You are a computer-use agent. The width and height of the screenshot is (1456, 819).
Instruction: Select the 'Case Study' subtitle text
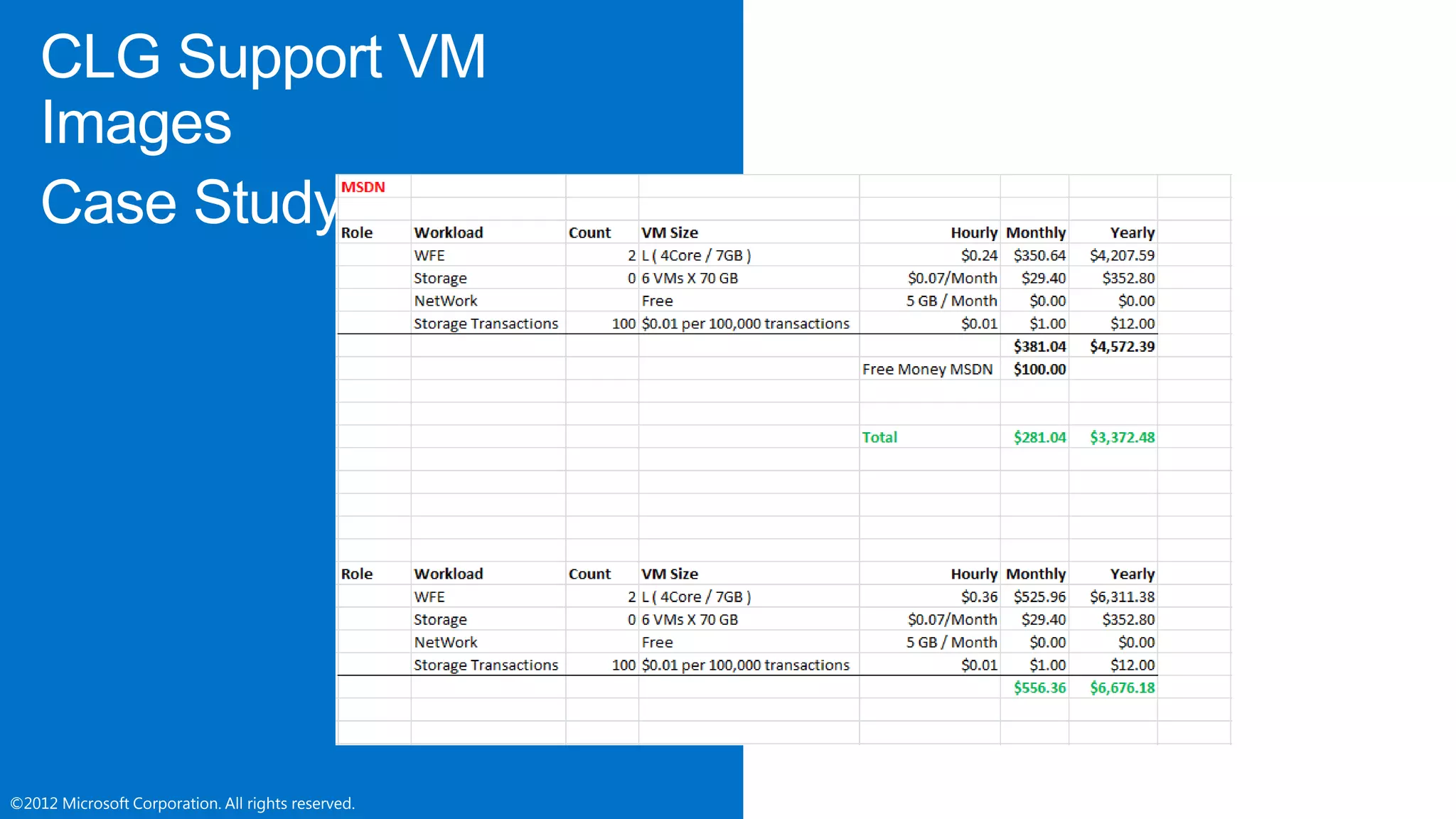click(x=189, y=204)
